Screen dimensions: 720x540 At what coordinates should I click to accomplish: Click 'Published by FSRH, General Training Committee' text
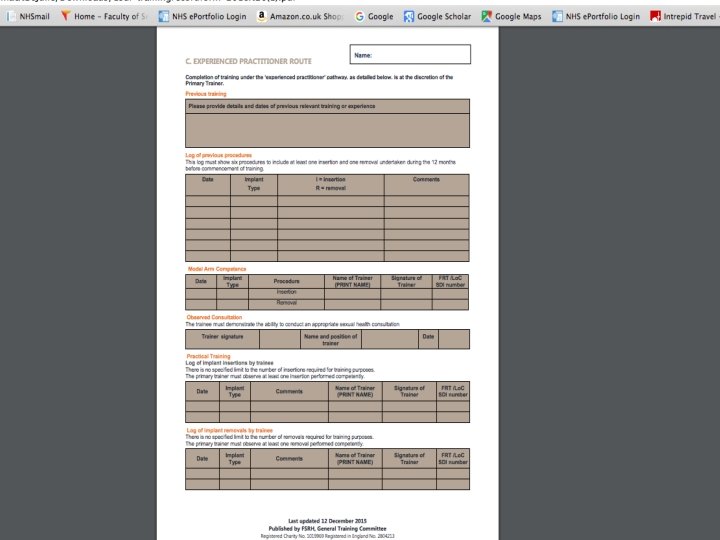[327, 529]
